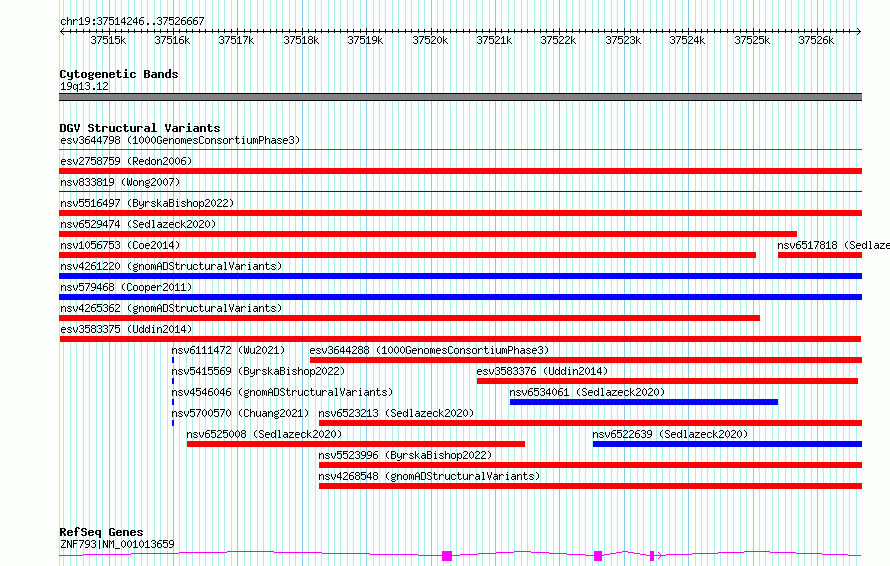Screen dimensions: 890x566
Task: Click the nsv6534061 (Sedlazeck2020) label
Action: [x=587, y=392]
